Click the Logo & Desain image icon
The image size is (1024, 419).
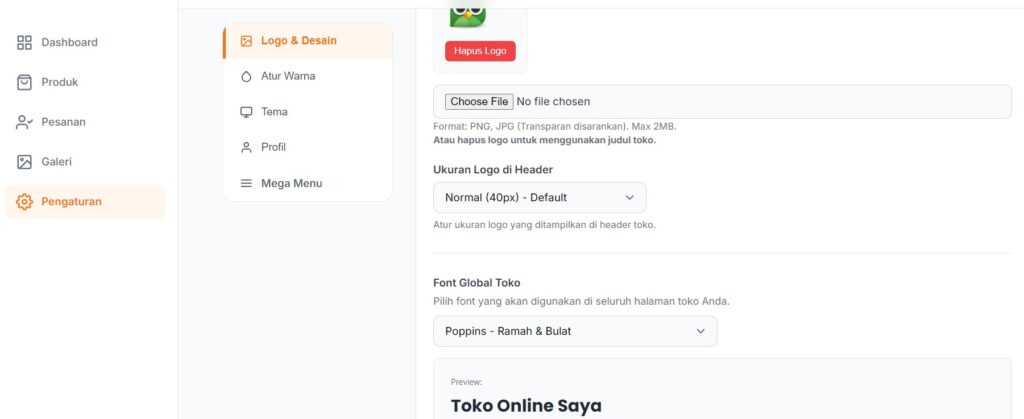(246, 41)
